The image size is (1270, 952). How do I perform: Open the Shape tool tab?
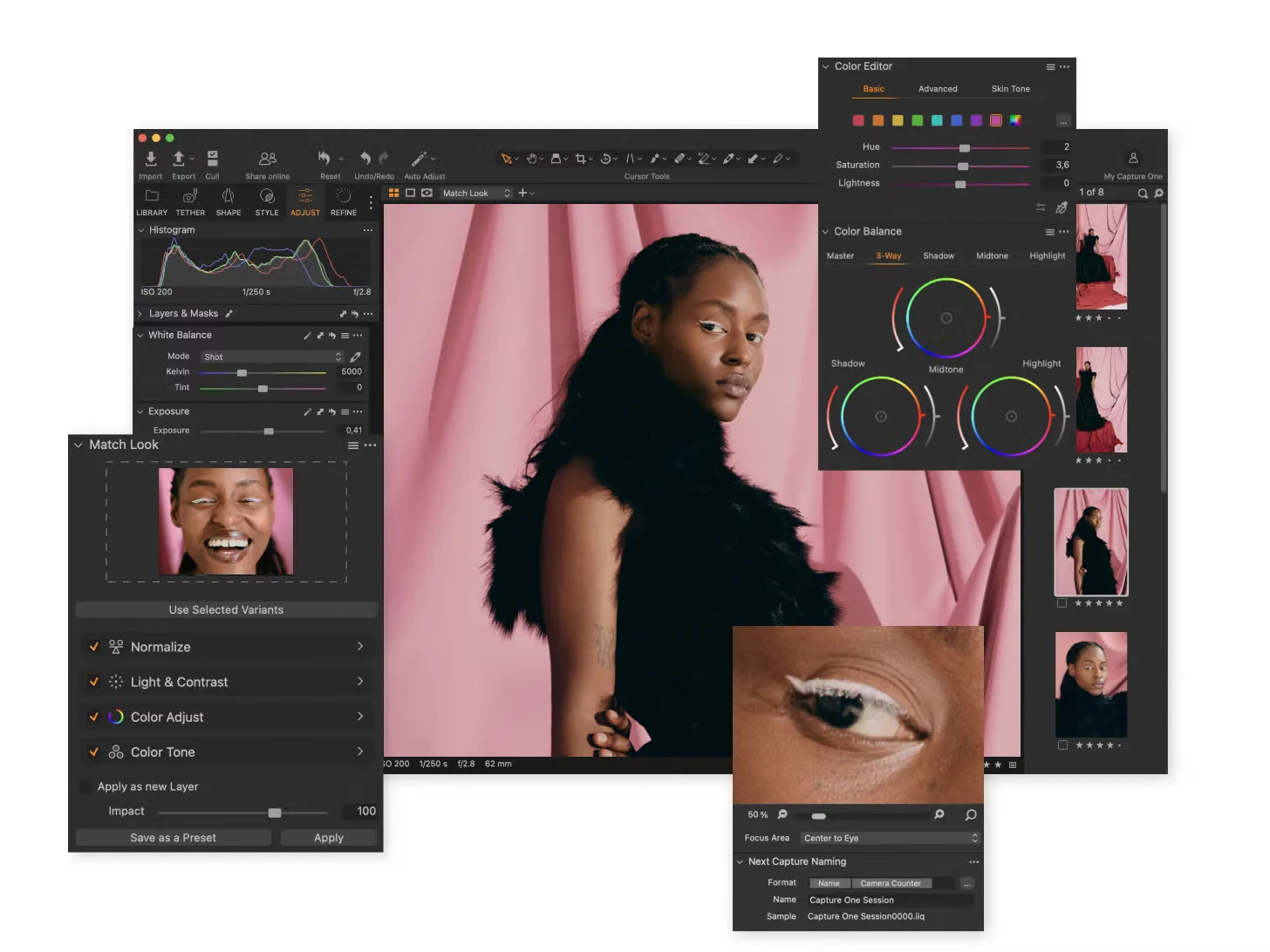pos(229,201)
